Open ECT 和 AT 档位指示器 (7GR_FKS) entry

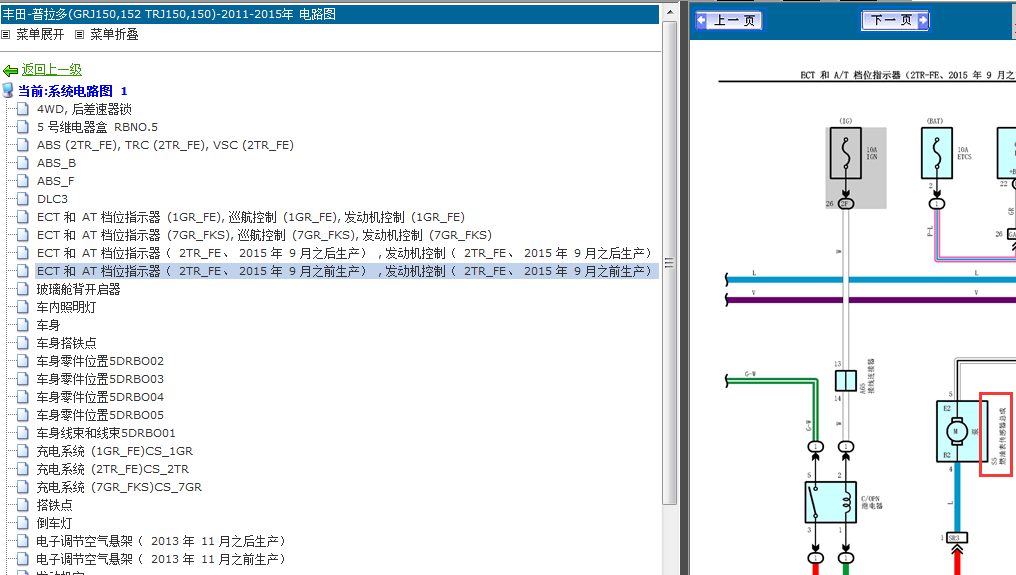[x=264, y=235]
